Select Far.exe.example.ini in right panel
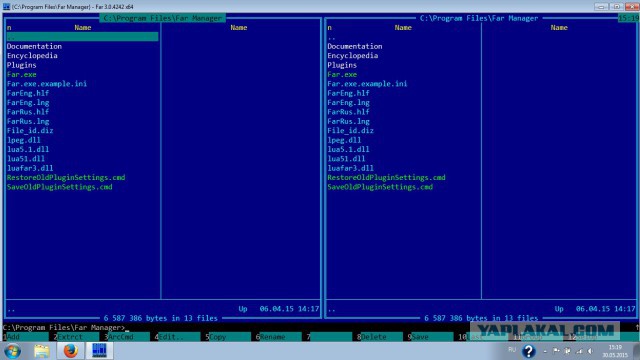 (367, 84)
